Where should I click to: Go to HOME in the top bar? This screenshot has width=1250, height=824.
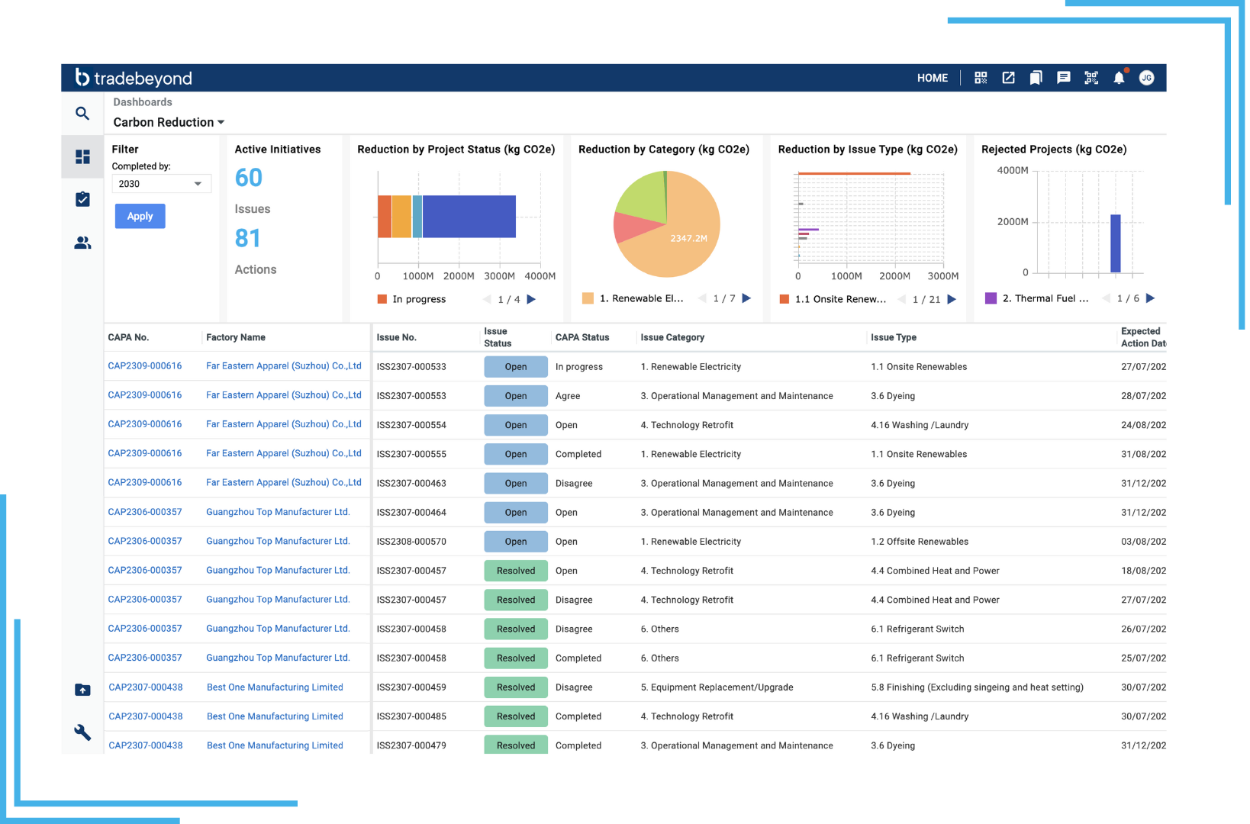(x=932, y=78)
